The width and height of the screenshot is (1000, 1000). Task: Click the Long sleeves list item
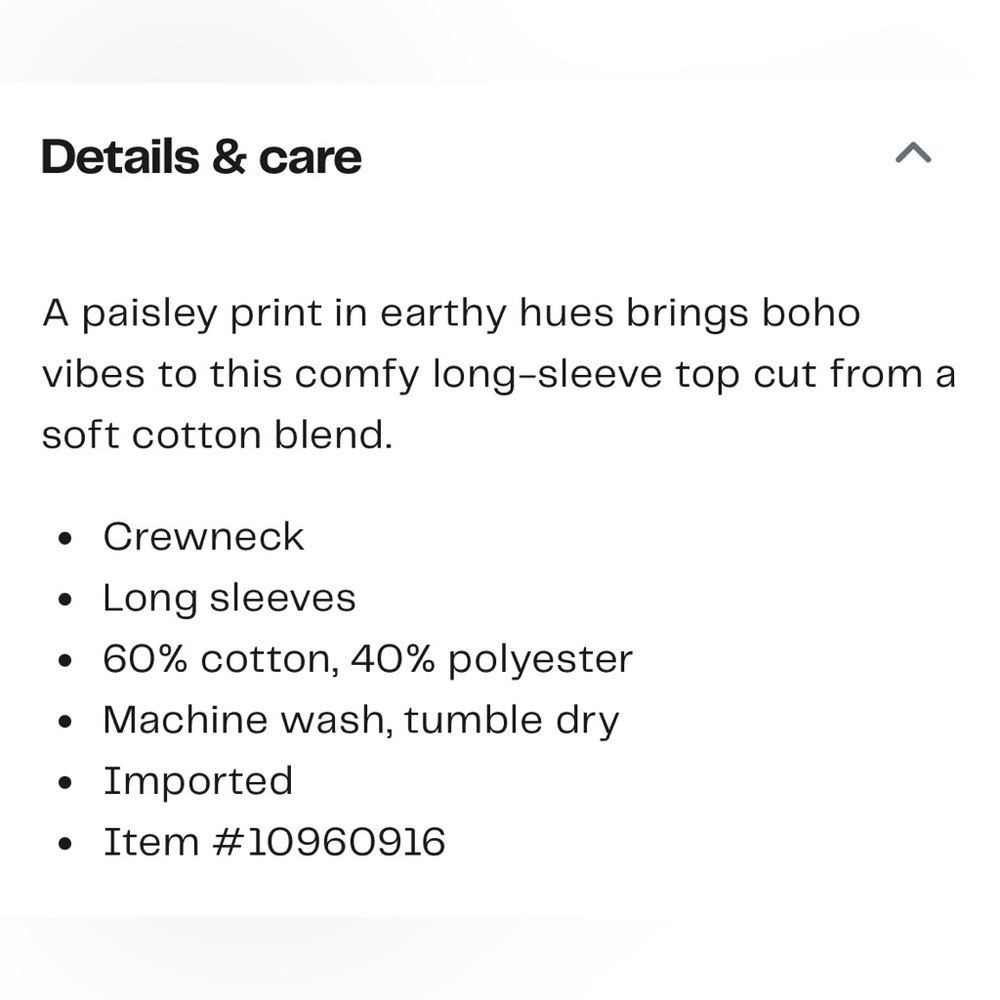230,599
